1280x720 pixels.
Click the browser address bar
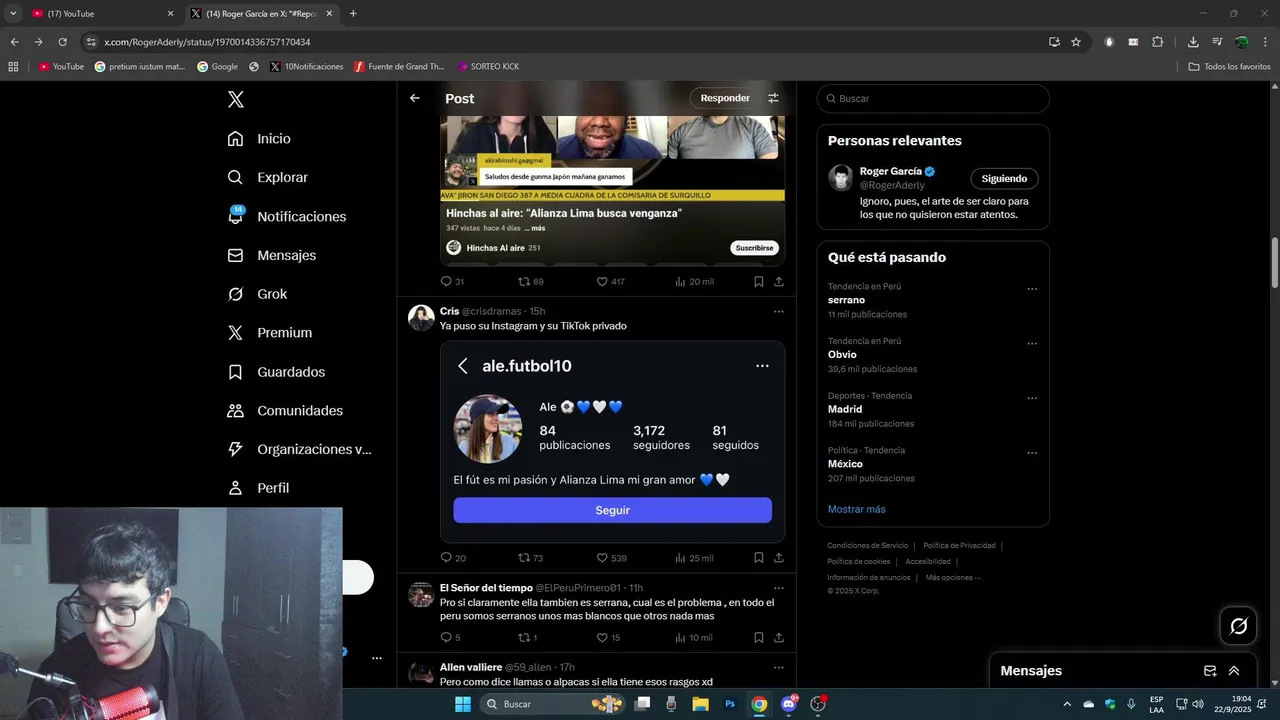560,42
